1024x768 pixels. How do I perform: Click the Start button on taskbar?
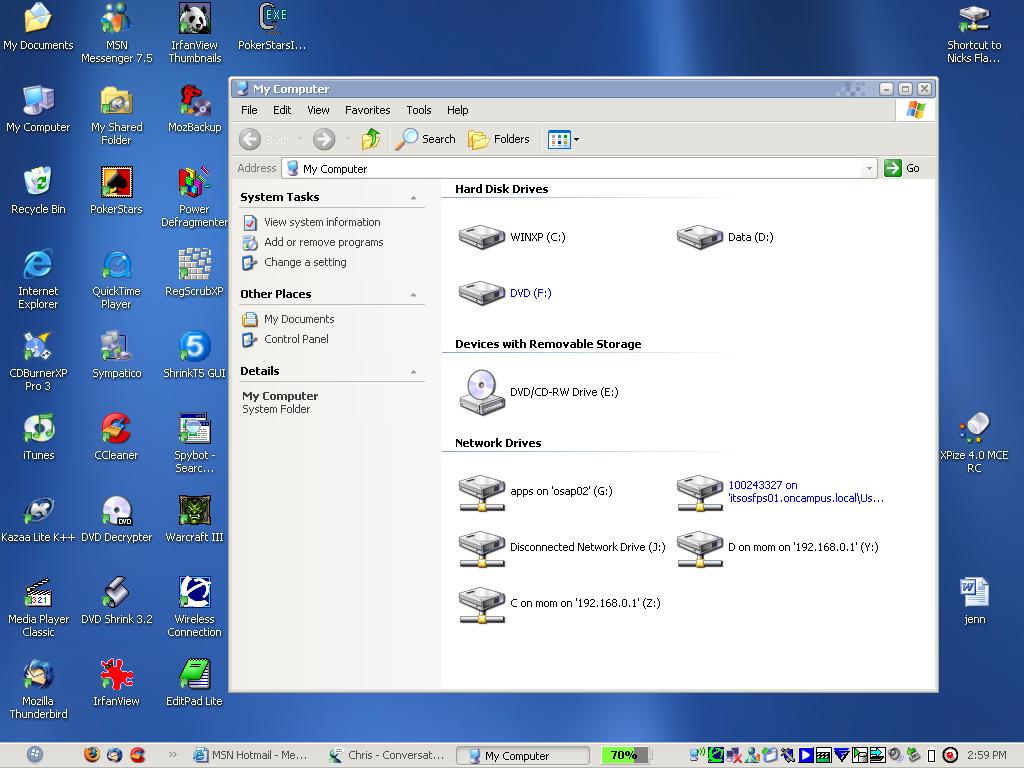(x=35, y=755)
